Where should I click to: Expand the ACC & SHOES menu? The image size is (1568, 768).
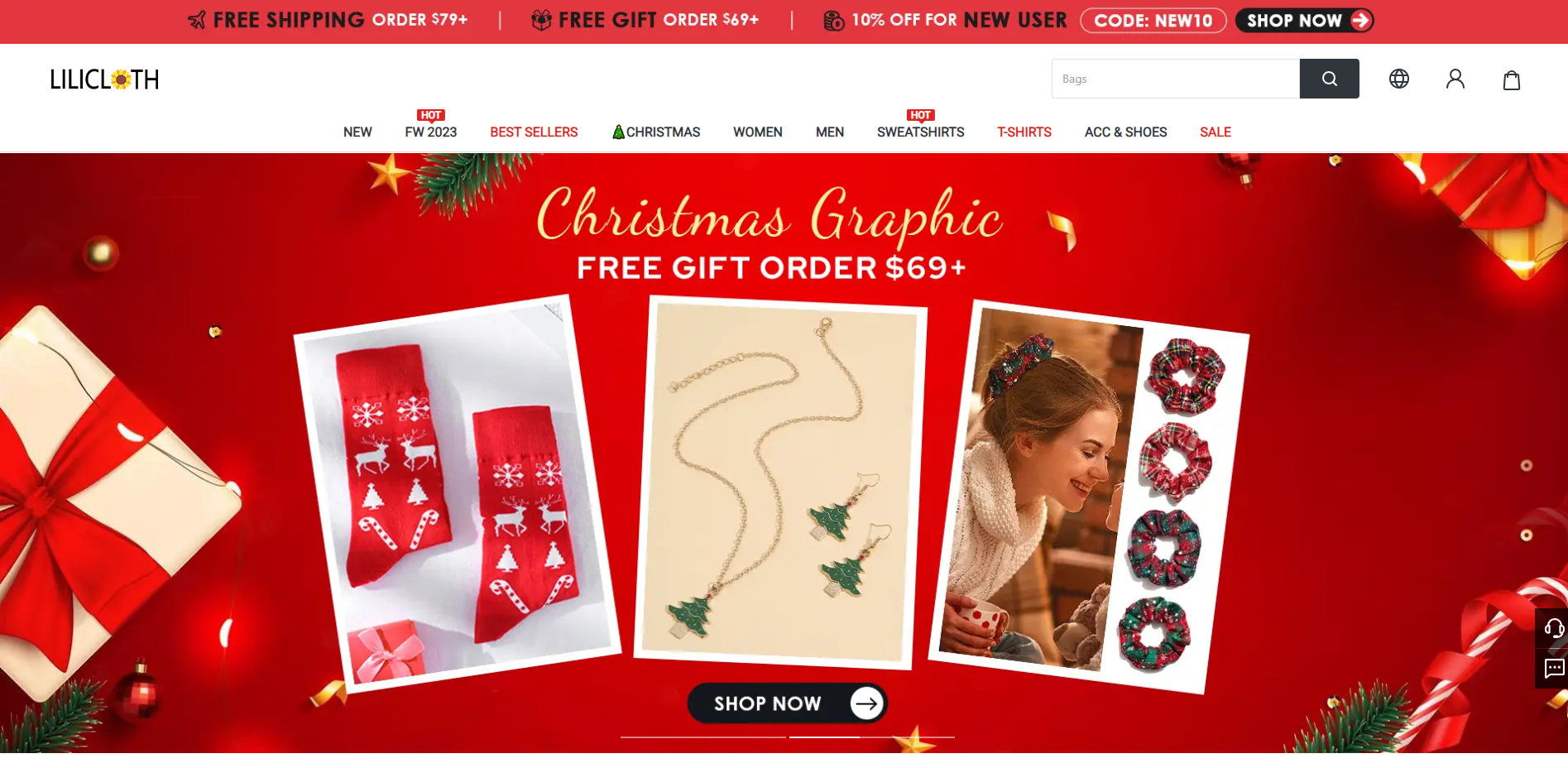pyautogui.click(x=1126, y=132)
